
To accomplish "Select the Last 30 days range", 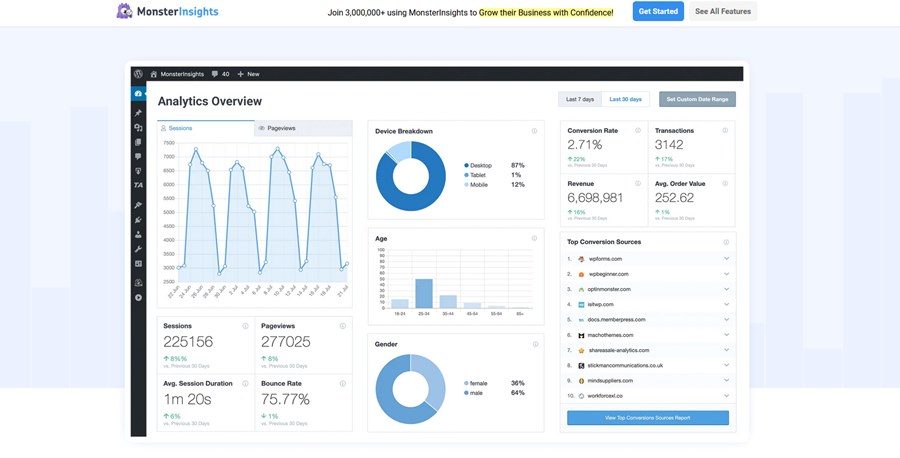I will (x=626, y=99).
